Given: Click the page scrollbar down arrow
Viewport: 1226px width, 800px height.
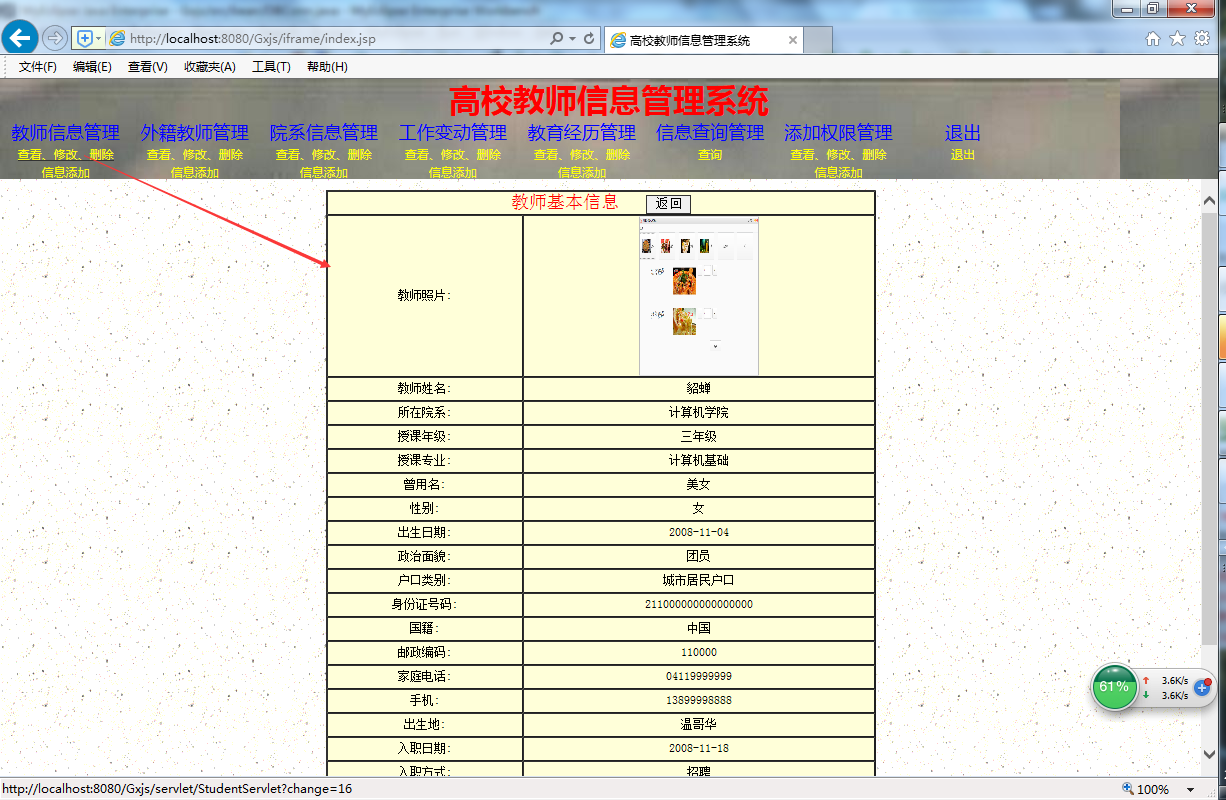Looking at the screenshot, I should pos(1209,754).
